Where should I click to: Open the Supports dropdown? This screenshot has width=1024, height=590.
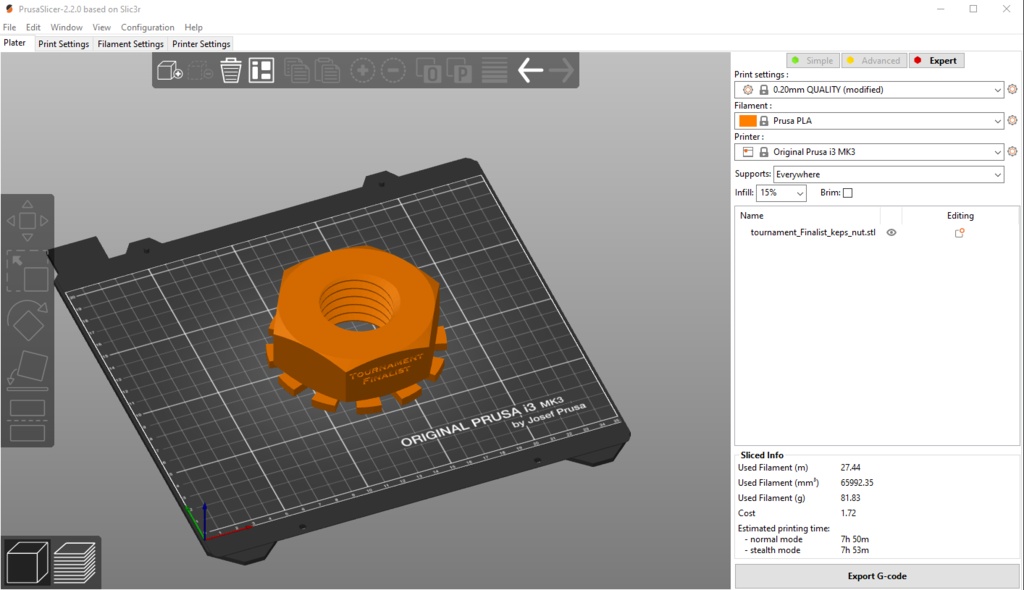889,174
